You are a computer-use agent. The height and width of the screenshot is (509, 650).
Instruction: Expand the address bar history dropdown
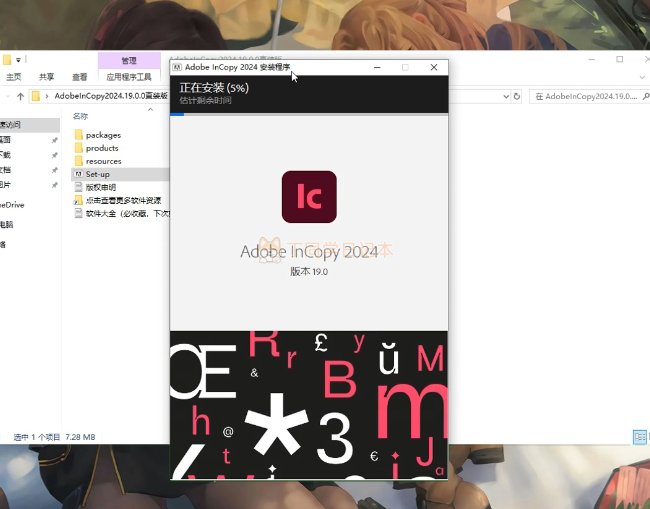[503, 96]
